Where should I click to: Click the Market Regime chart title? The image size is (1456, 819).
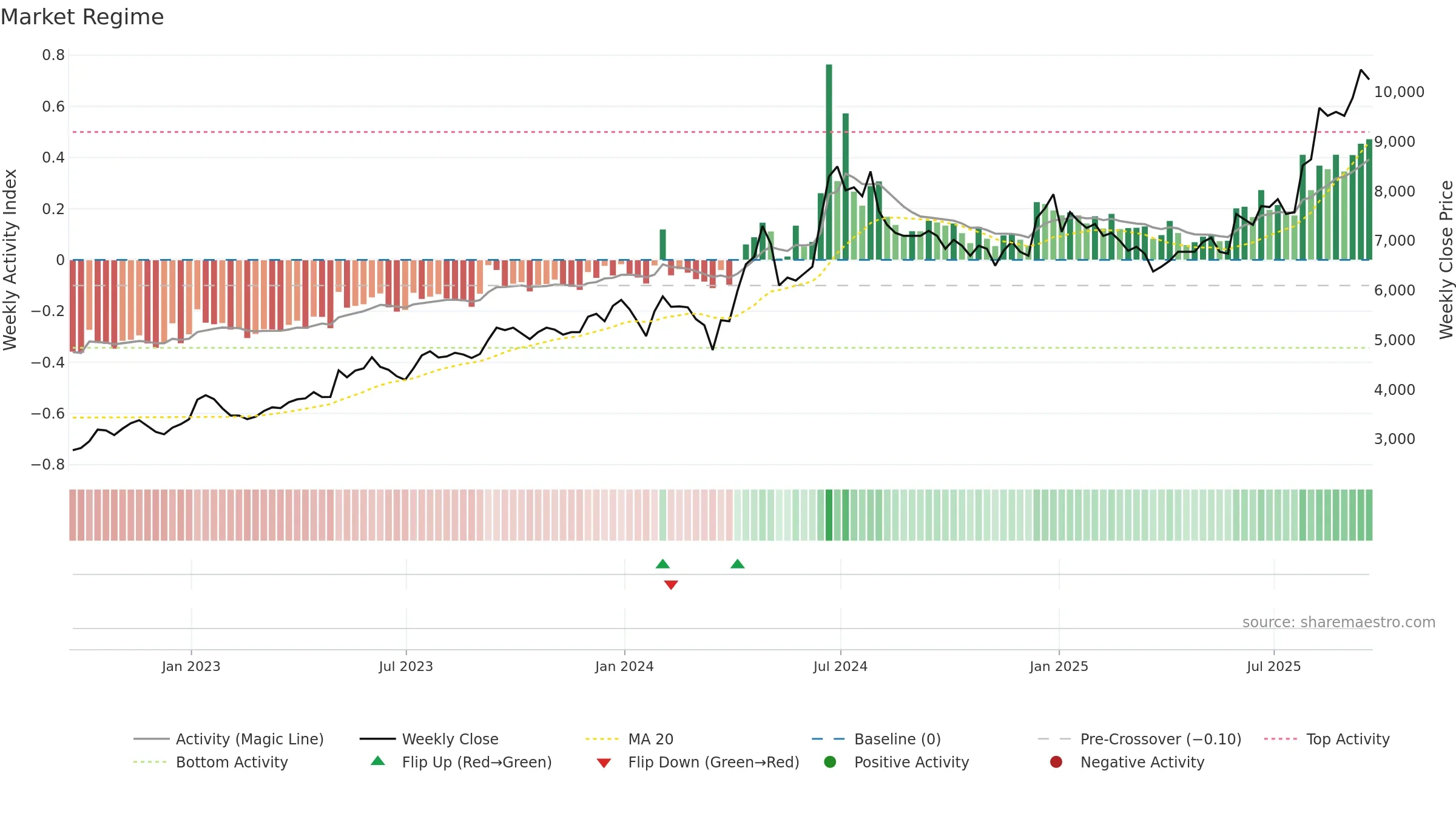tap(82, 17)
